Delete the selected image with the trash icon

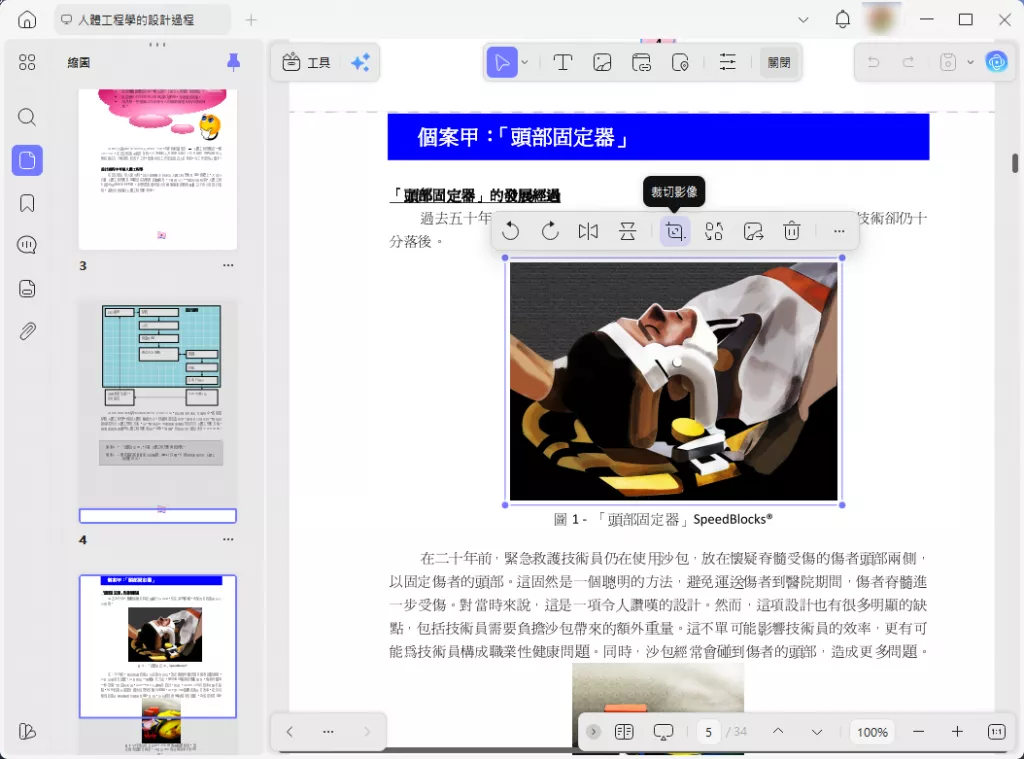pyautogui.click(x=791, y=231)
